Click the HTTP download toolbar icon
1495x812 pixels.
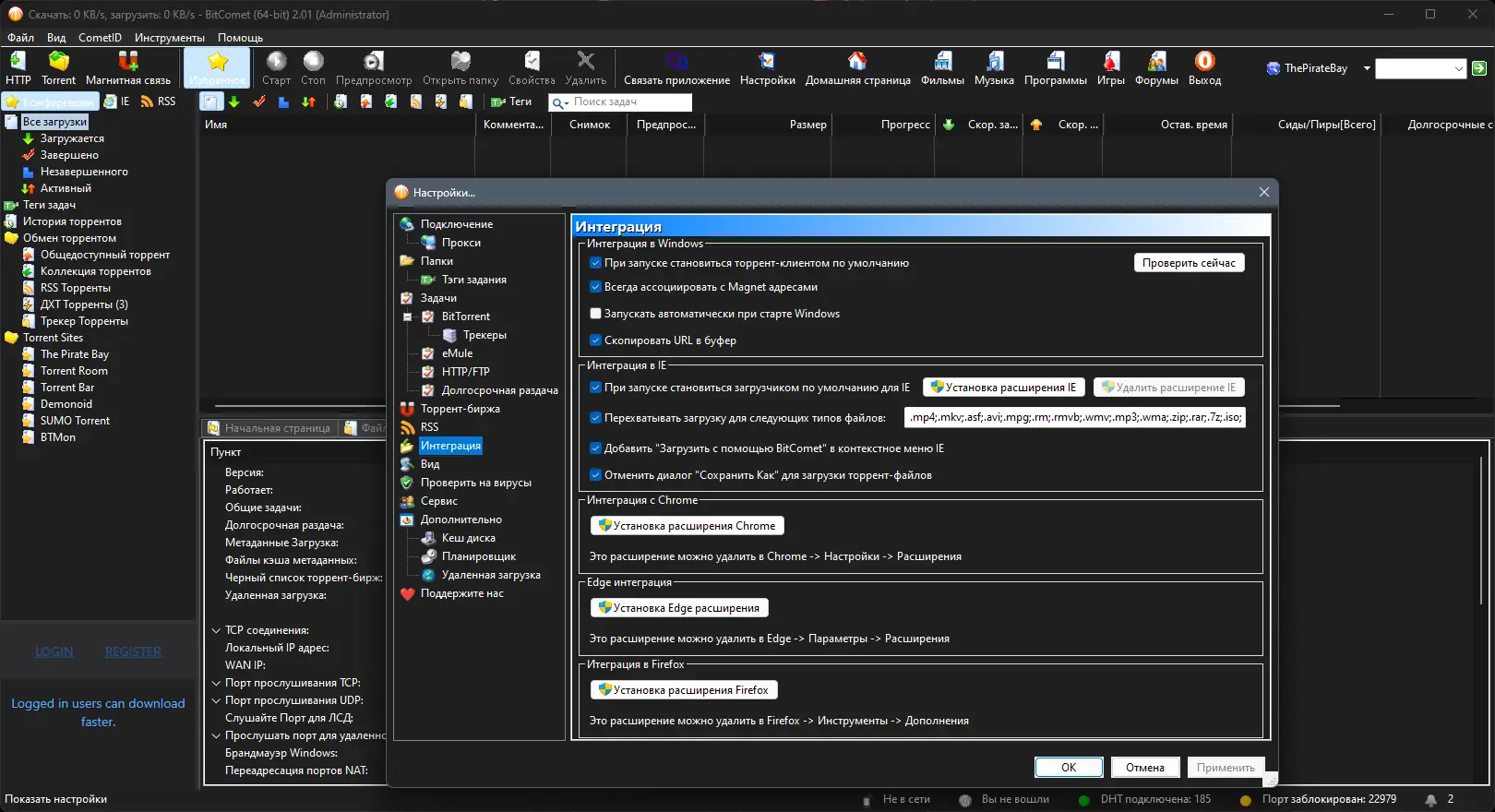18,62
